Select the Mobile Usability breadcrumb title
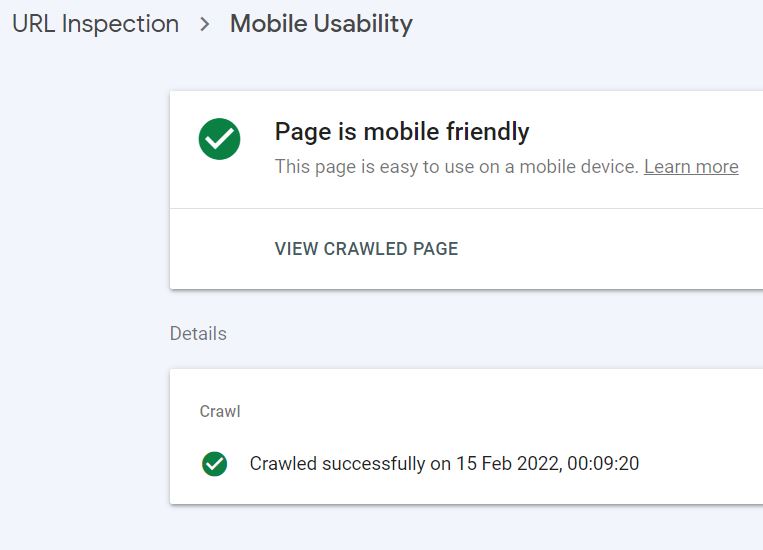763x550 pixels. pos(321,24)
